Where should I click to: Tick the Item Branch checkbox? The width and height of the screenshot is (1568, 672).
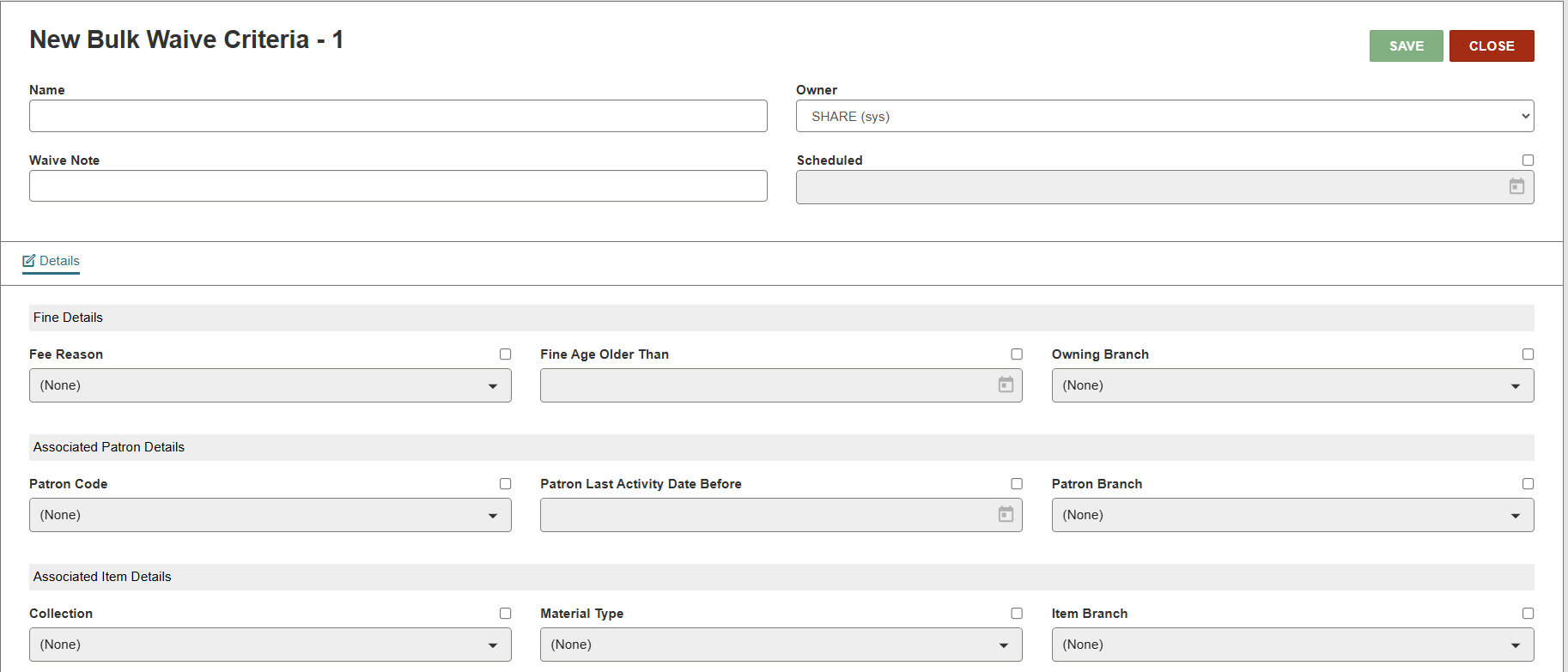(1528, 614)
